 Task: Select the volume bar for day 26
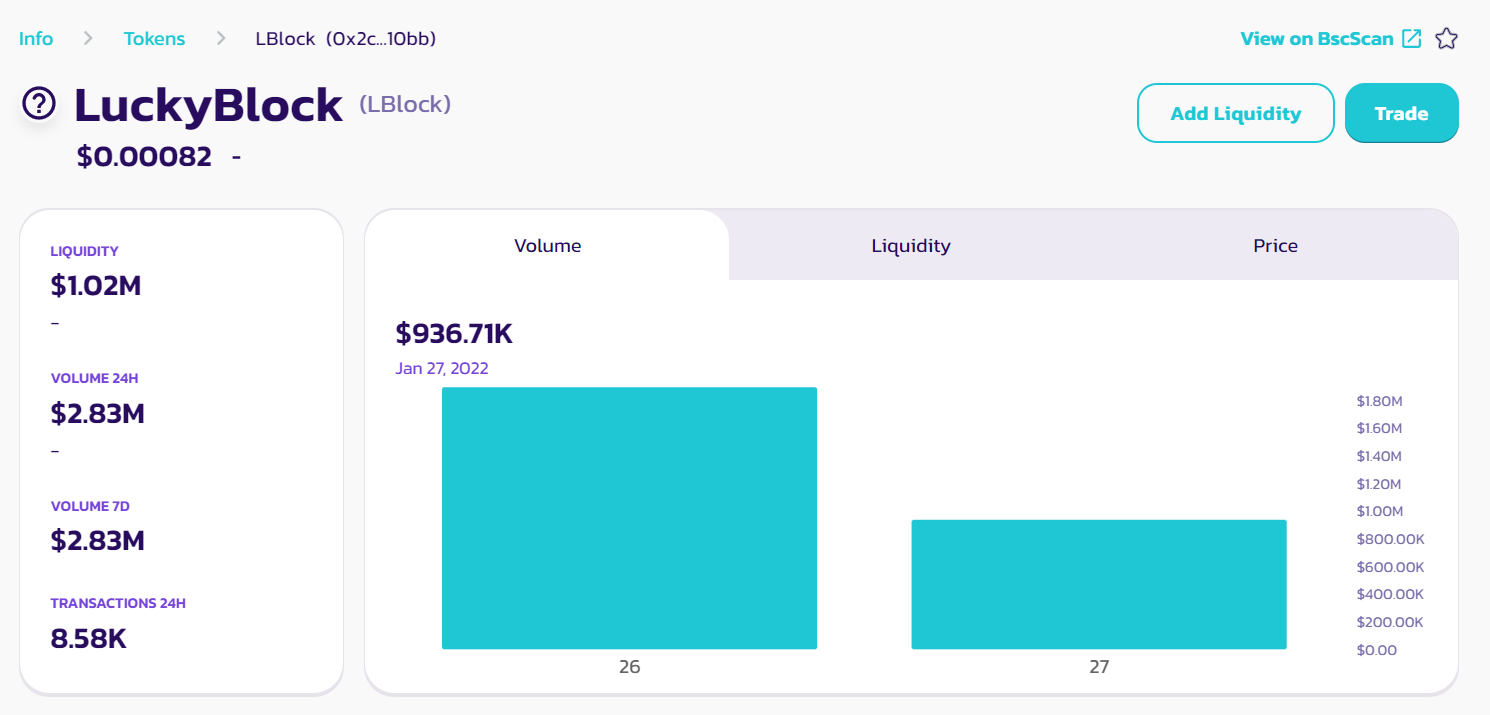pos(629,517)
